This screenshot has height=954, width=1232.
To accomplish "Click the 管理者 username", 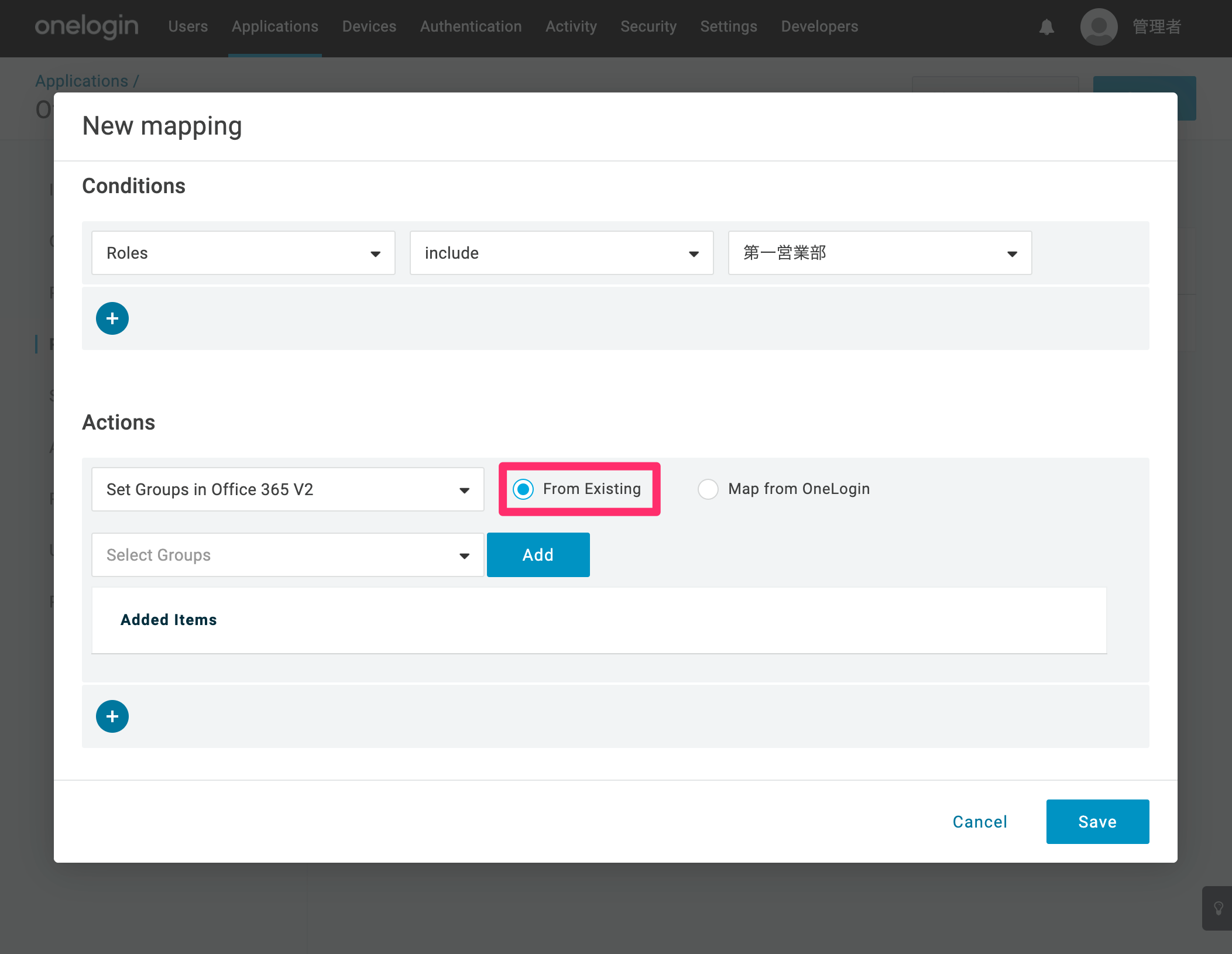I will [x=1157, y=27].
